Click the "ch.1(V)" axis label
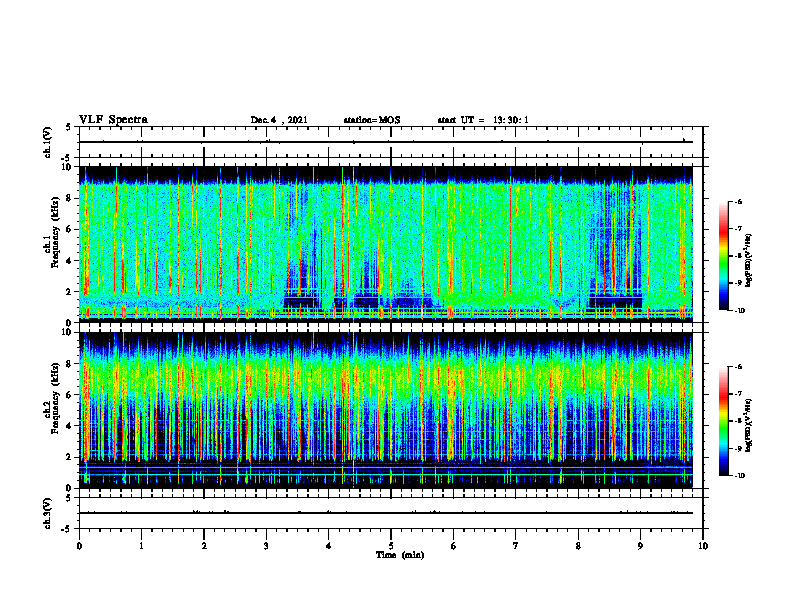The height and width of the screenshot is (612, 792). coord(47,142)
